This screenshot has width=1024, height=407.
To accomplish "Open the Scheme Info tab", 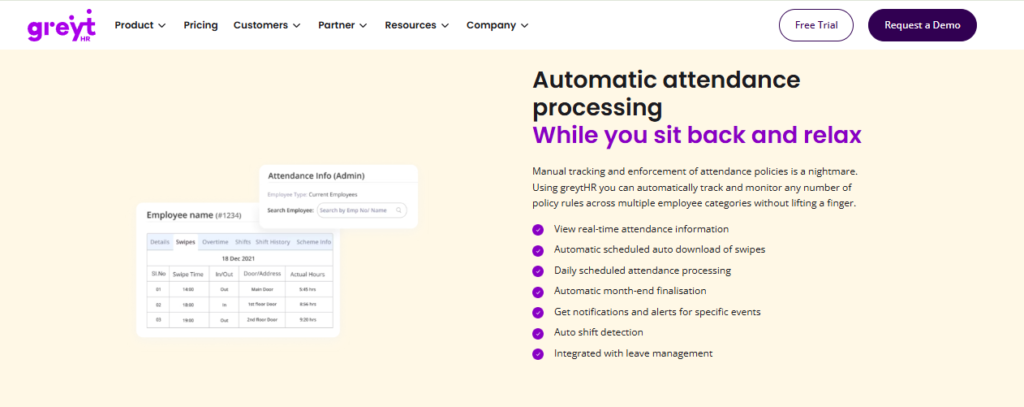I will pos(313,242).
